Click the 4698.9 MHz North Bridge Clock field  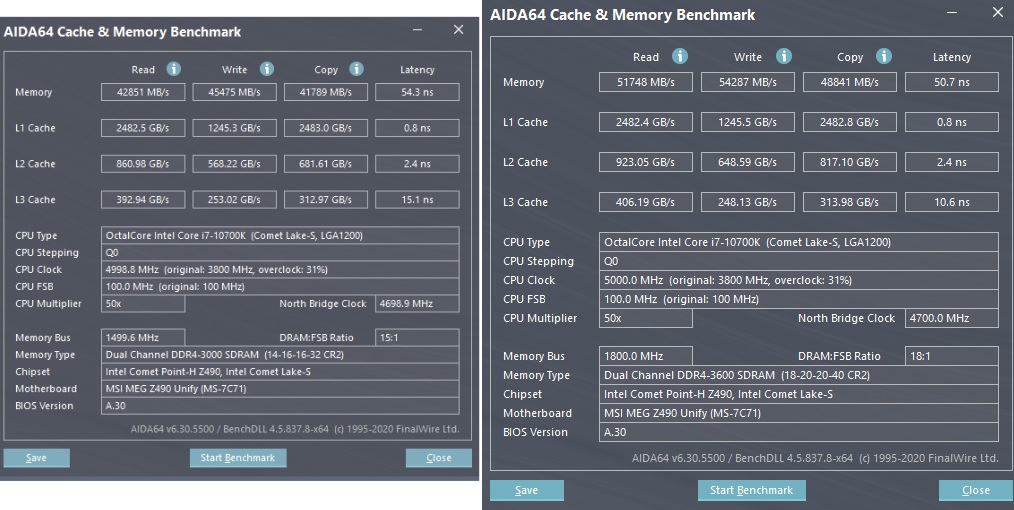[417, 303]
